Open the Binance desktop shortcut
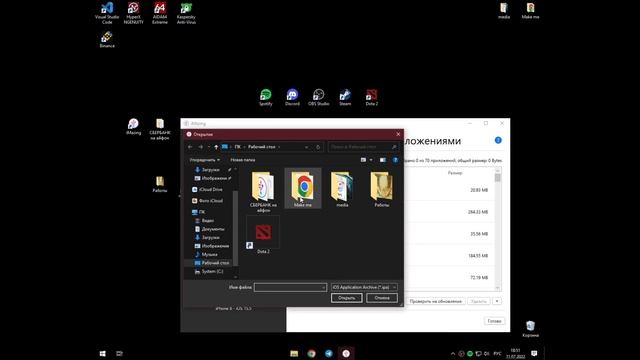 point(107,40)
